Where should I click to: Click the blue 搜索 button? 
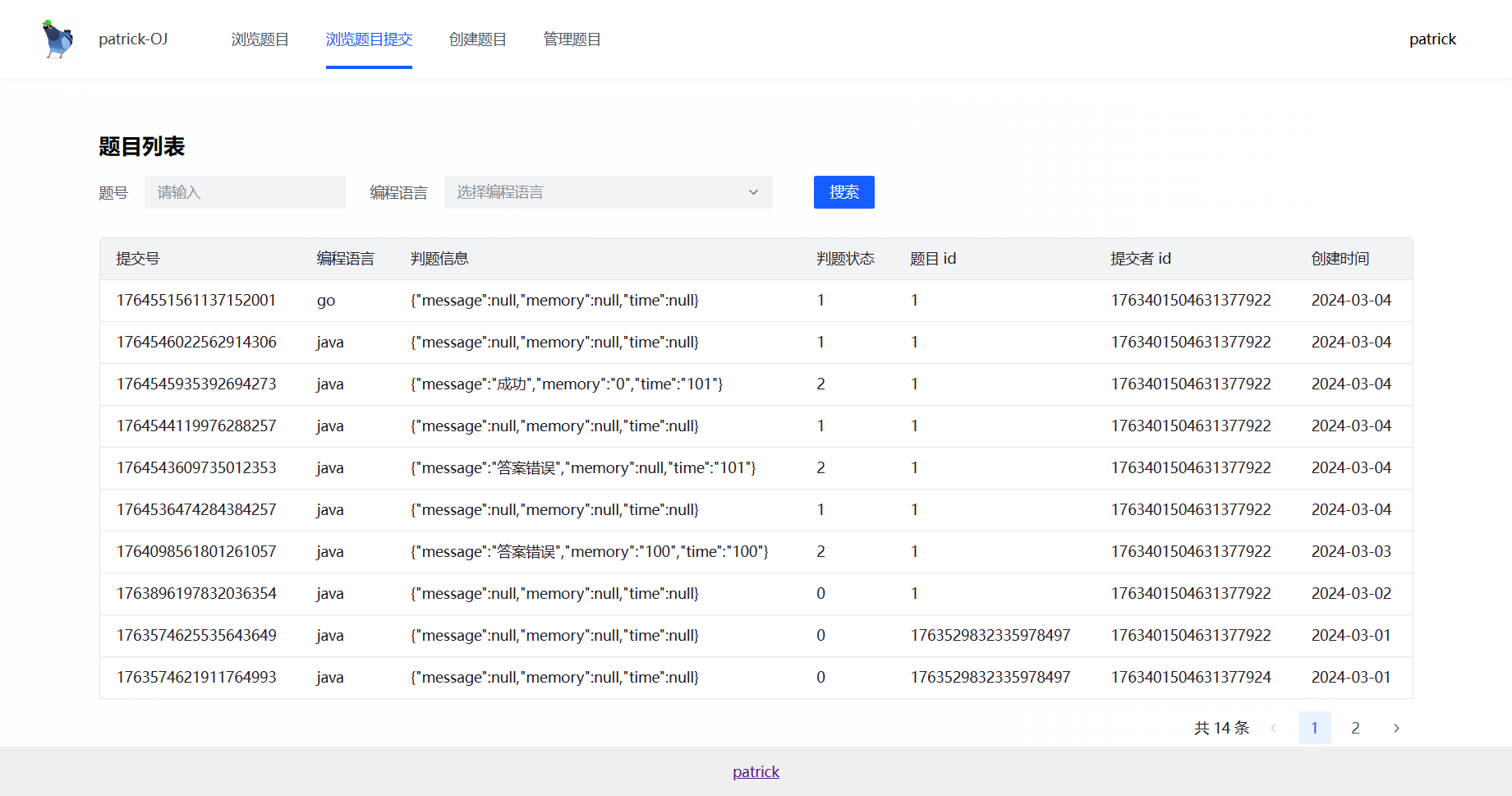click(x=843, y=192)
